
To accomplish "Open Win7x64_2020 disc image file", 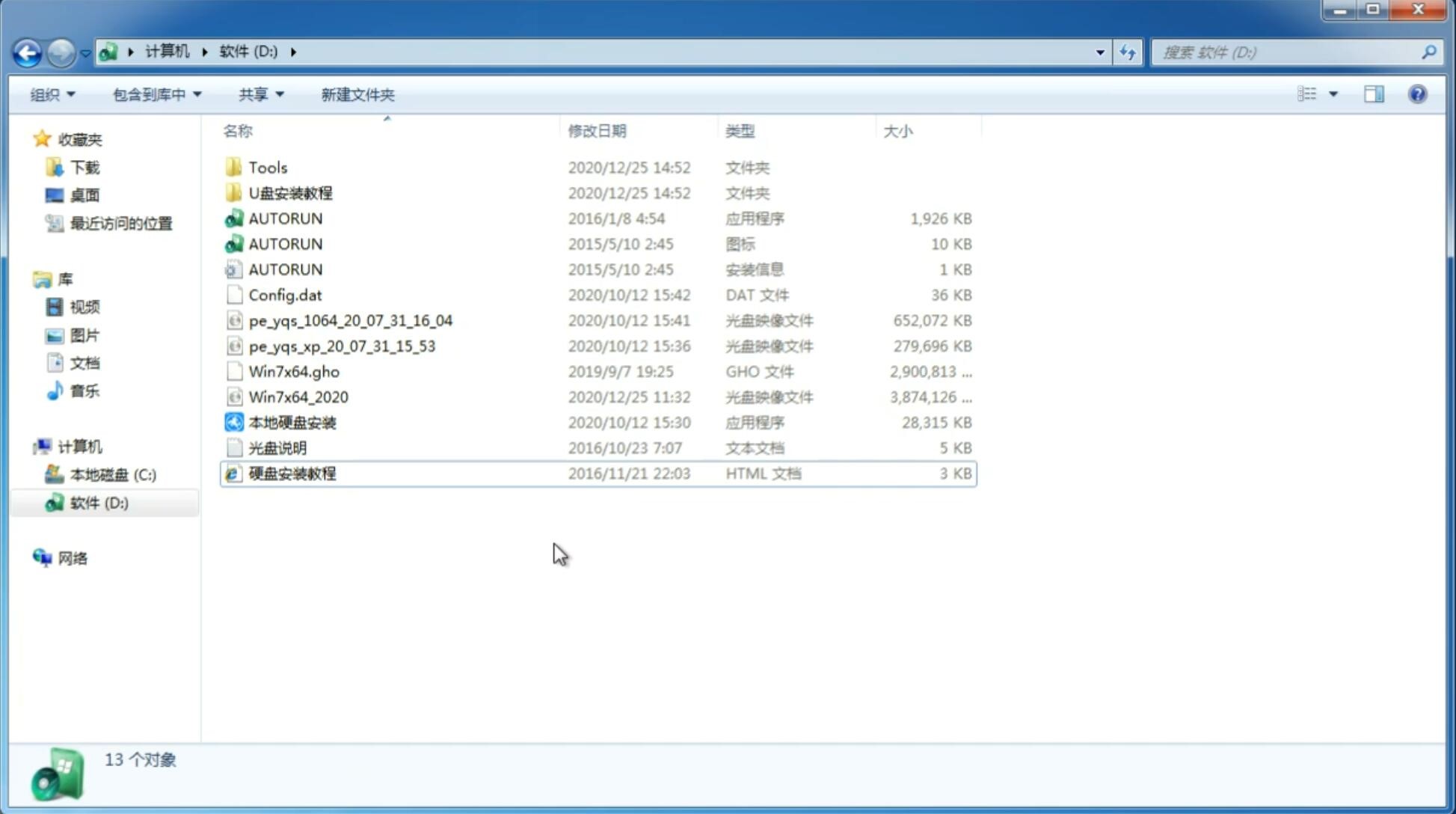I will [x=297, y=396].
